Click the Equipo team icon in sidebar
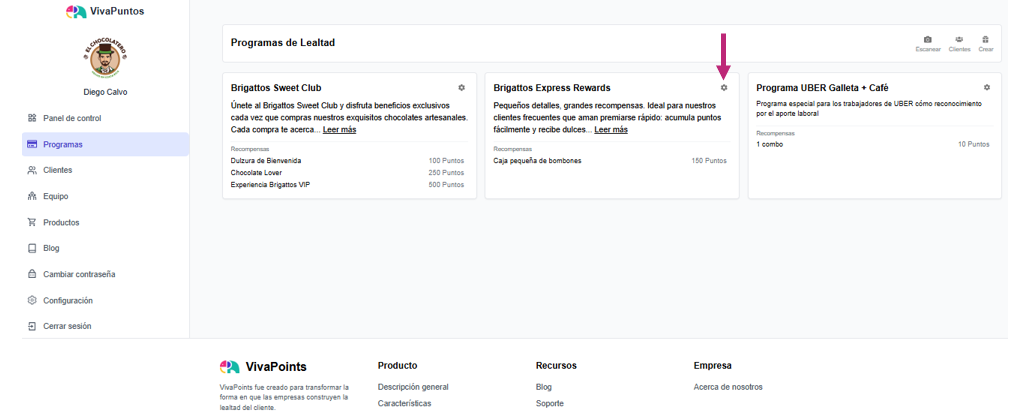Viewport: 1020px width, 413px height. (32, 196)
